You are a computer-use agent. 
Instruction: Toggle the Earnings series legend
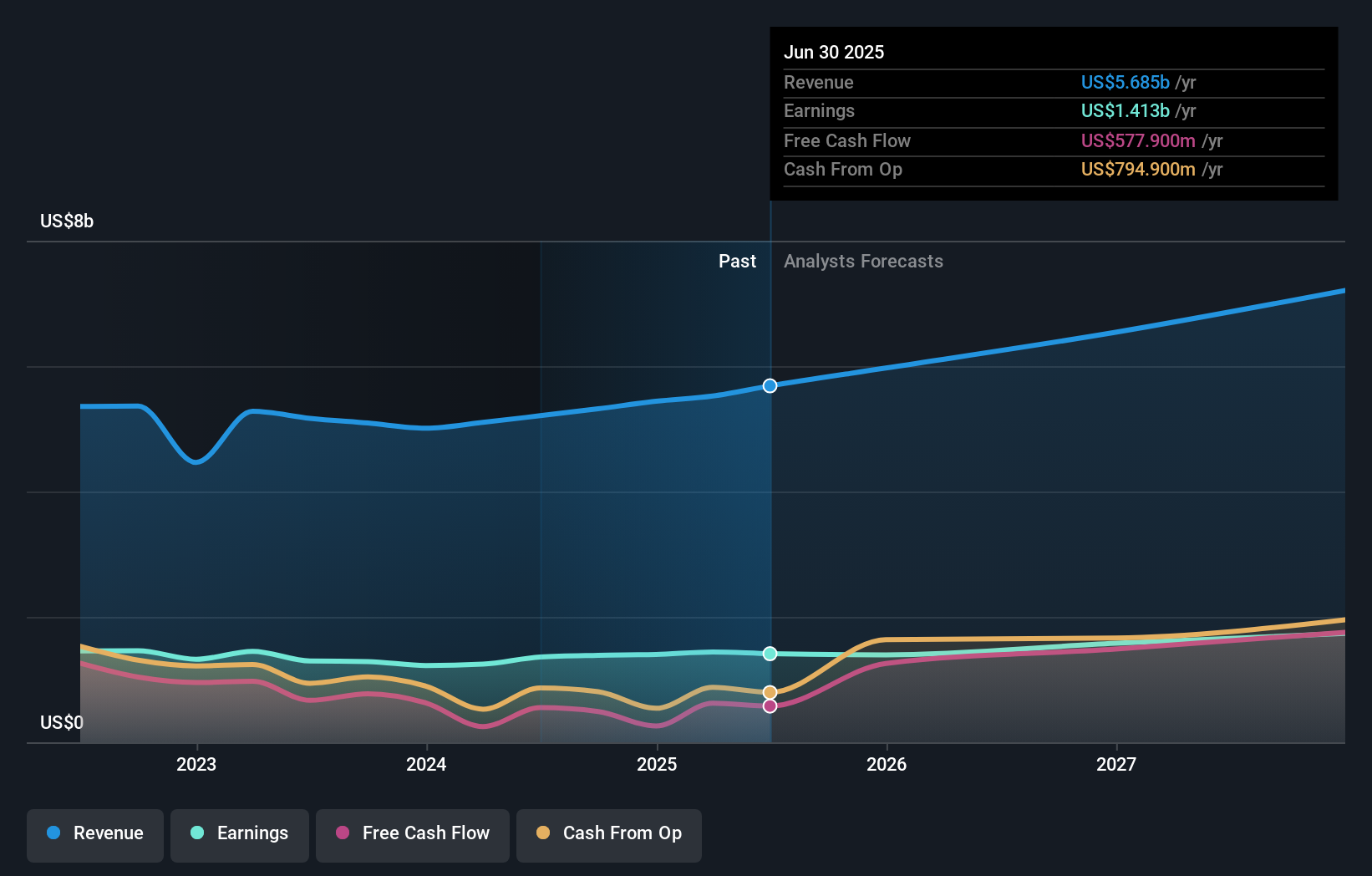(240, 833)
